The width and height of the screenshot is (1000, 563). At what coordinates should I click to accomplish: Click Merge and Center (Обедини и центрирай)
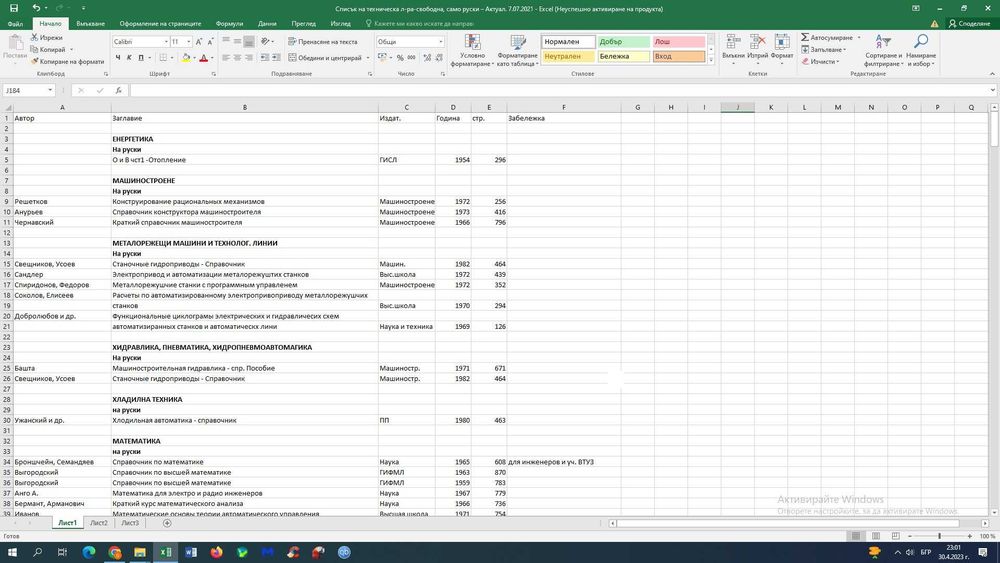(x=325, y=57)
